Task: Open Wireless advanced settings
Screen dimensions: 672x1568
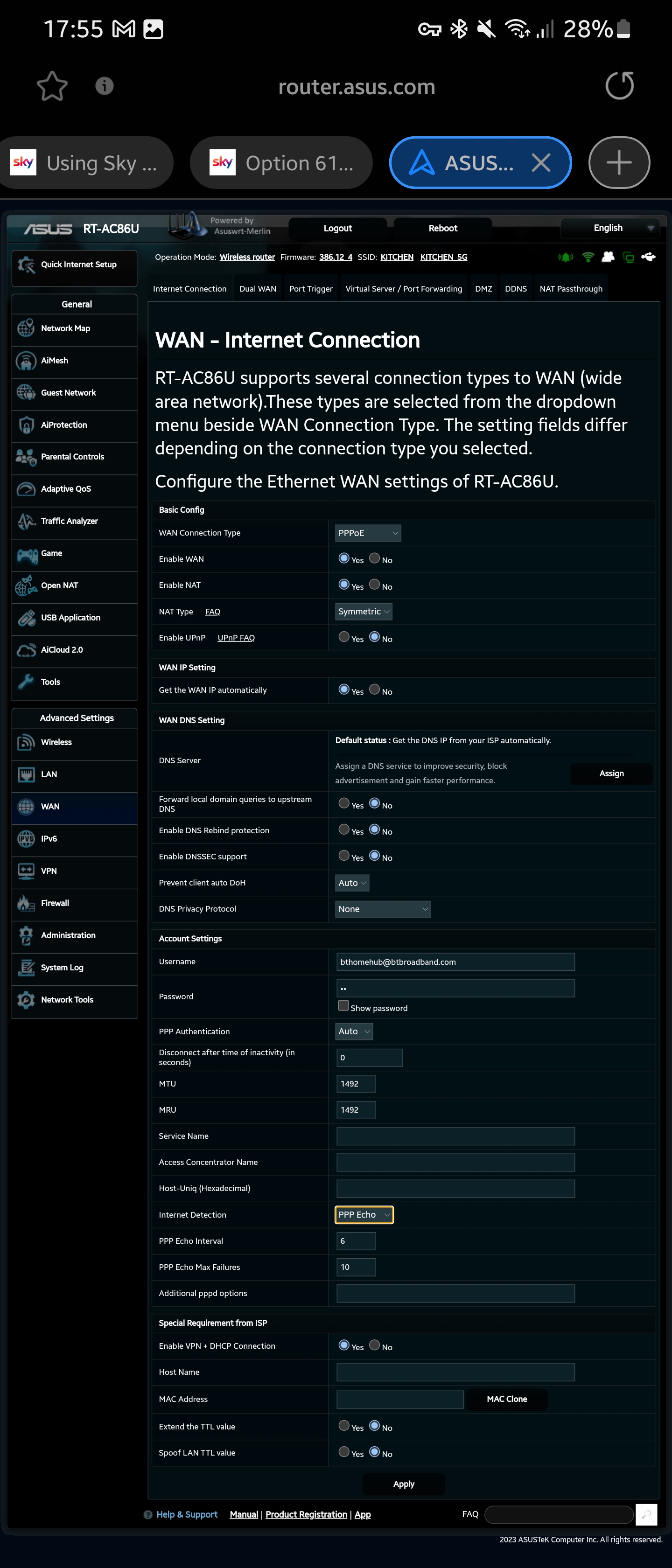Action: (x=74, y=743)
